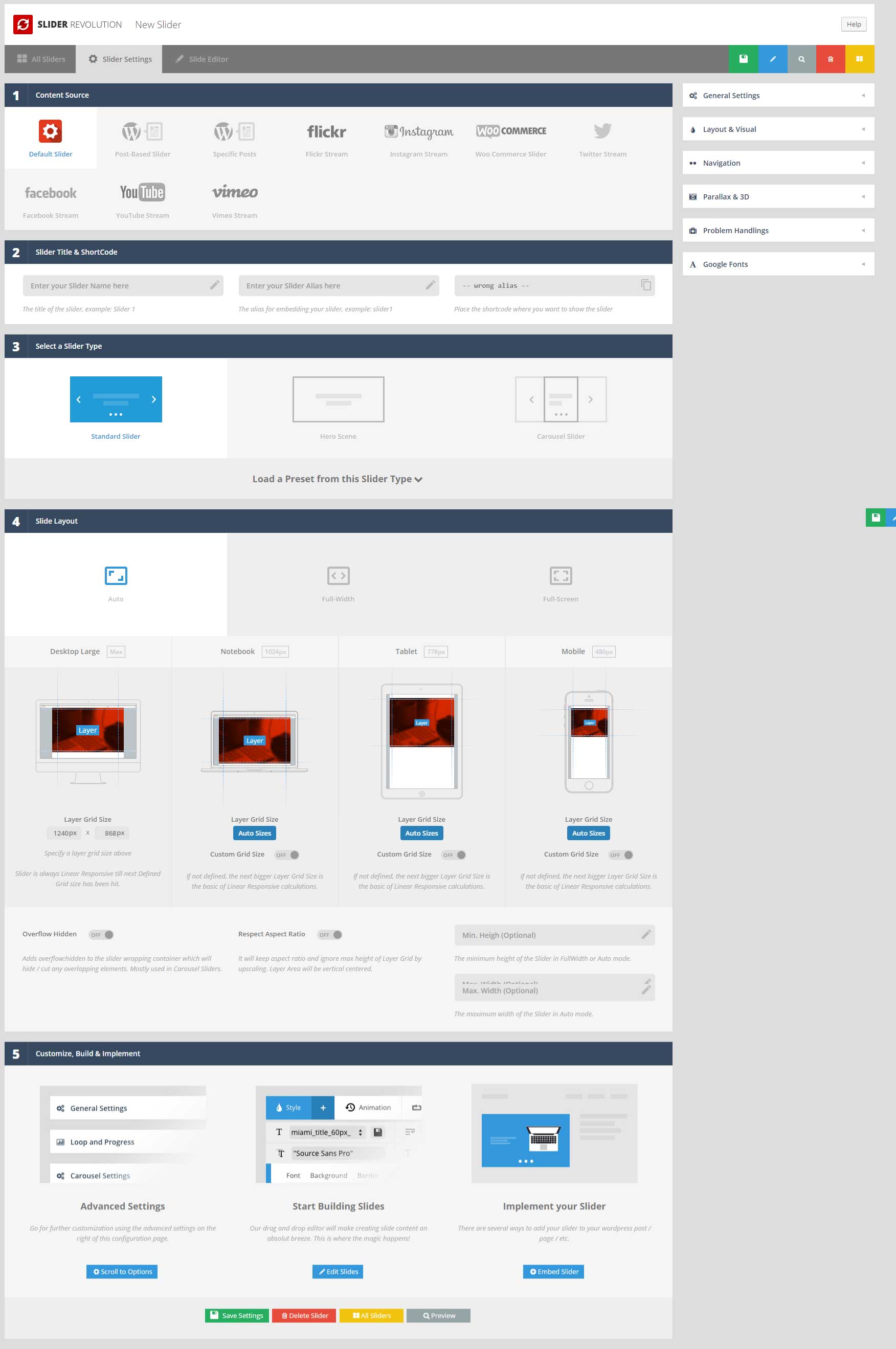The width and height of the screenshot is (896, 1349).
Task: Switch to the Slide Editor tab
Action: tap(200, 58)
